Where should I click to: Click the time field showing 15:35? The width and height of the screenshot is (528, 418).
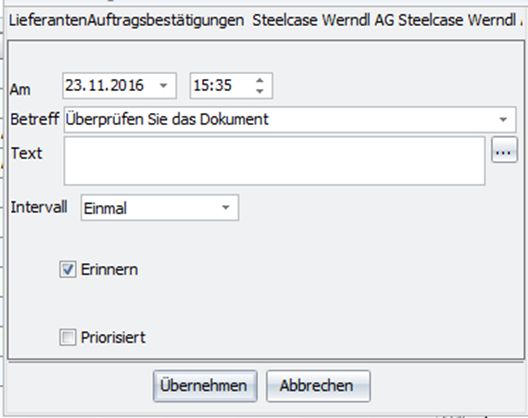coord(231,86)
